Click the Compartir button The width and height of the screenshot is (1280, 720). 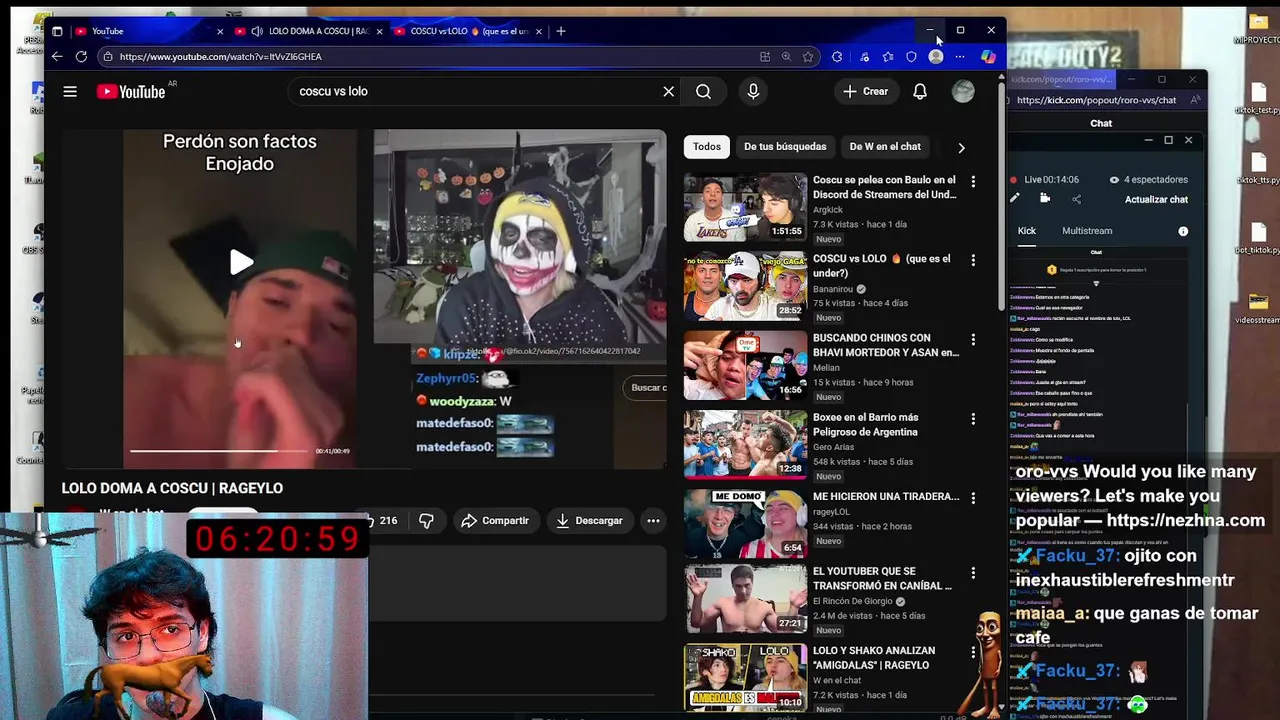pos(494,520)
